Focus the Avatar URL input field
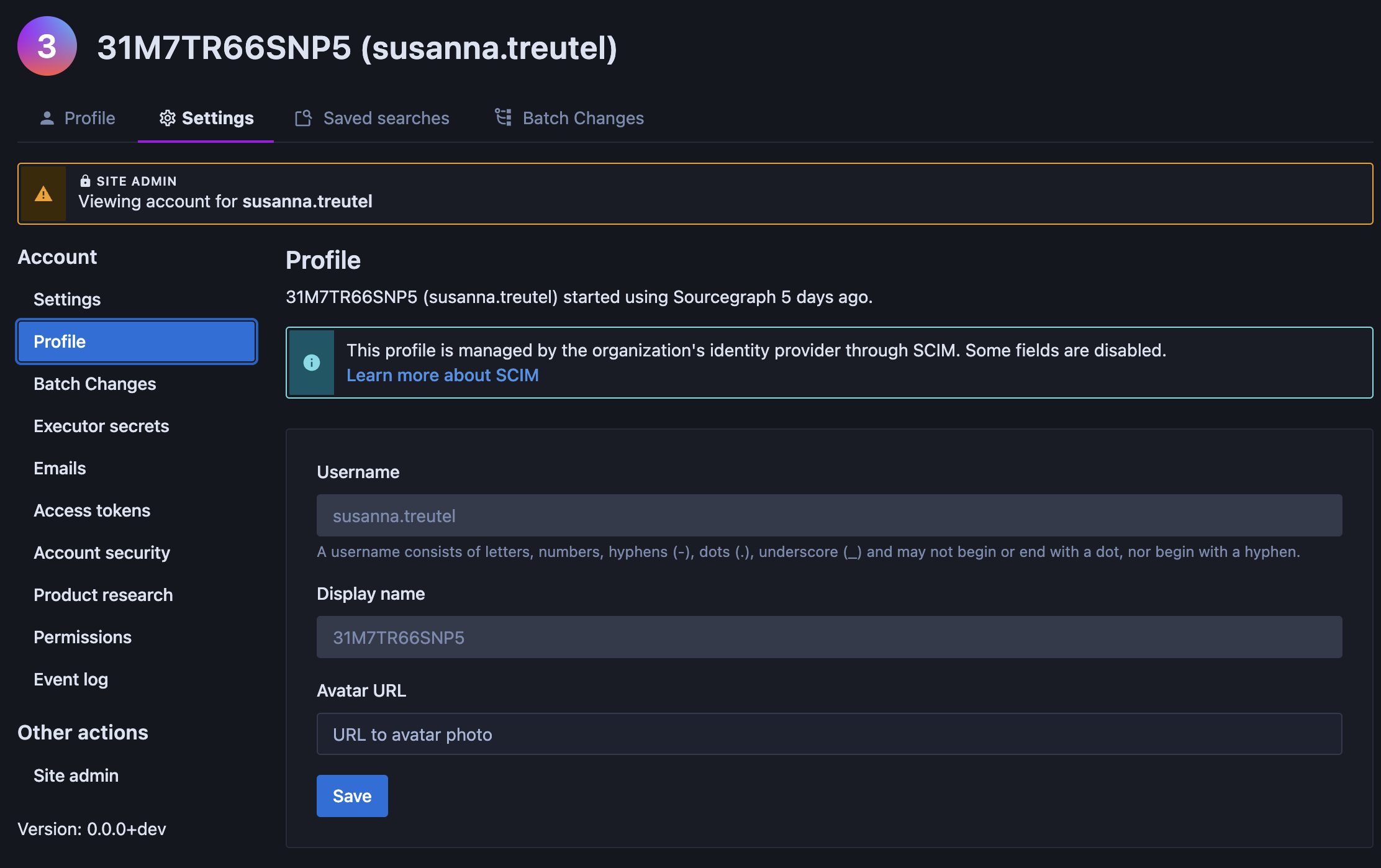Screen dimensions: 1381x868 click(829, 734)
